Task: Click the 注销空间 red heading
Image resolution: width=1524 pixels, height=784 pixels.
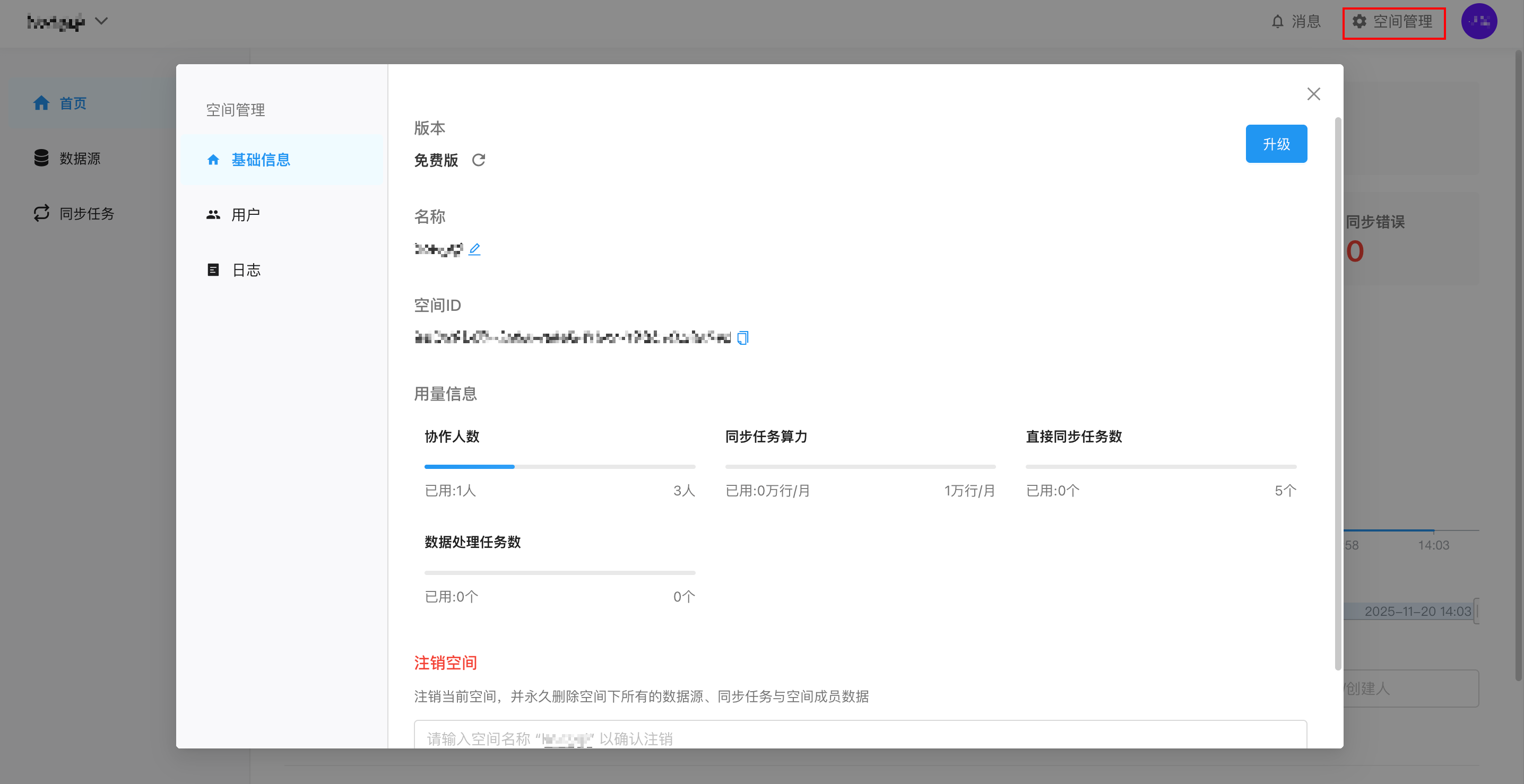Action: 445,663
